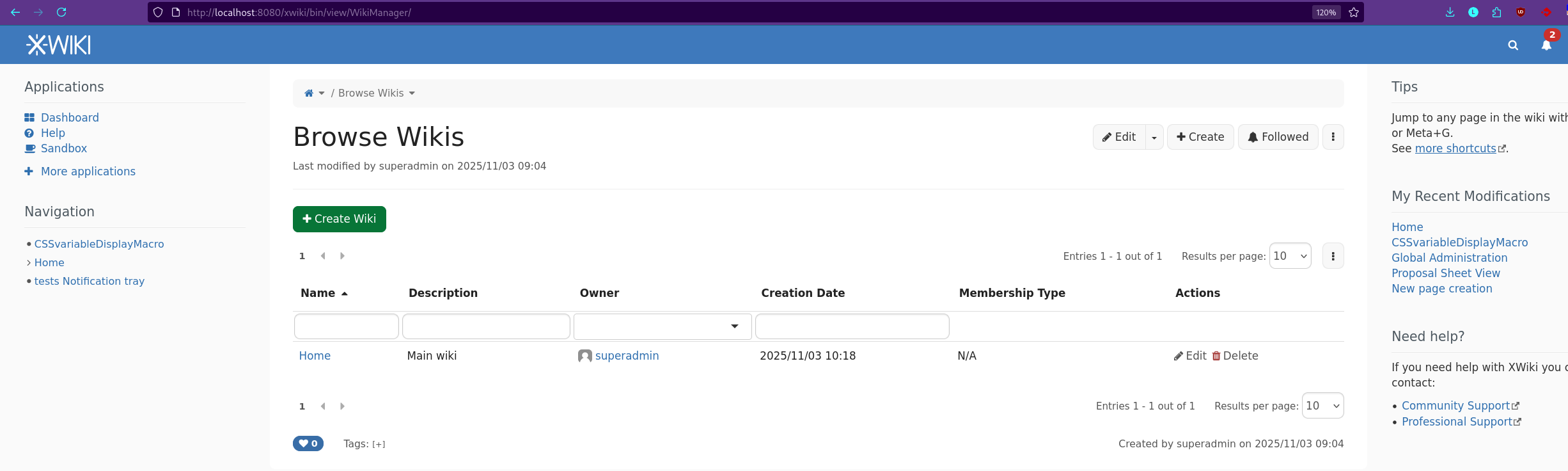Open Sandbox in Applications panel
This screenshot has width=1568, height=471.
tap(64, 148)
